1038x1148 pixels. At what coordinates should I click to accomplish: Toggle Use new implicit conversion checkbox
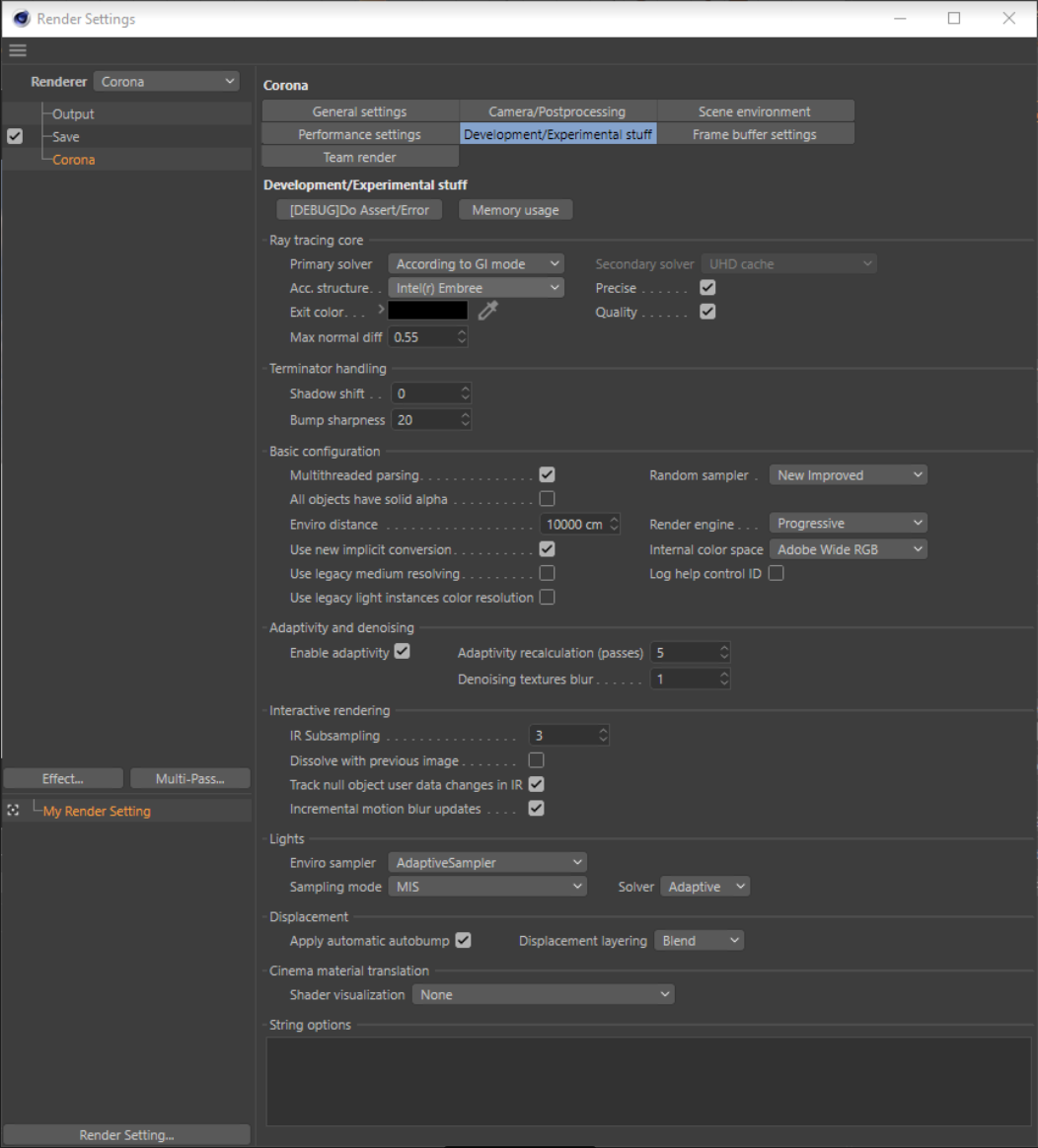click(548, 549)
